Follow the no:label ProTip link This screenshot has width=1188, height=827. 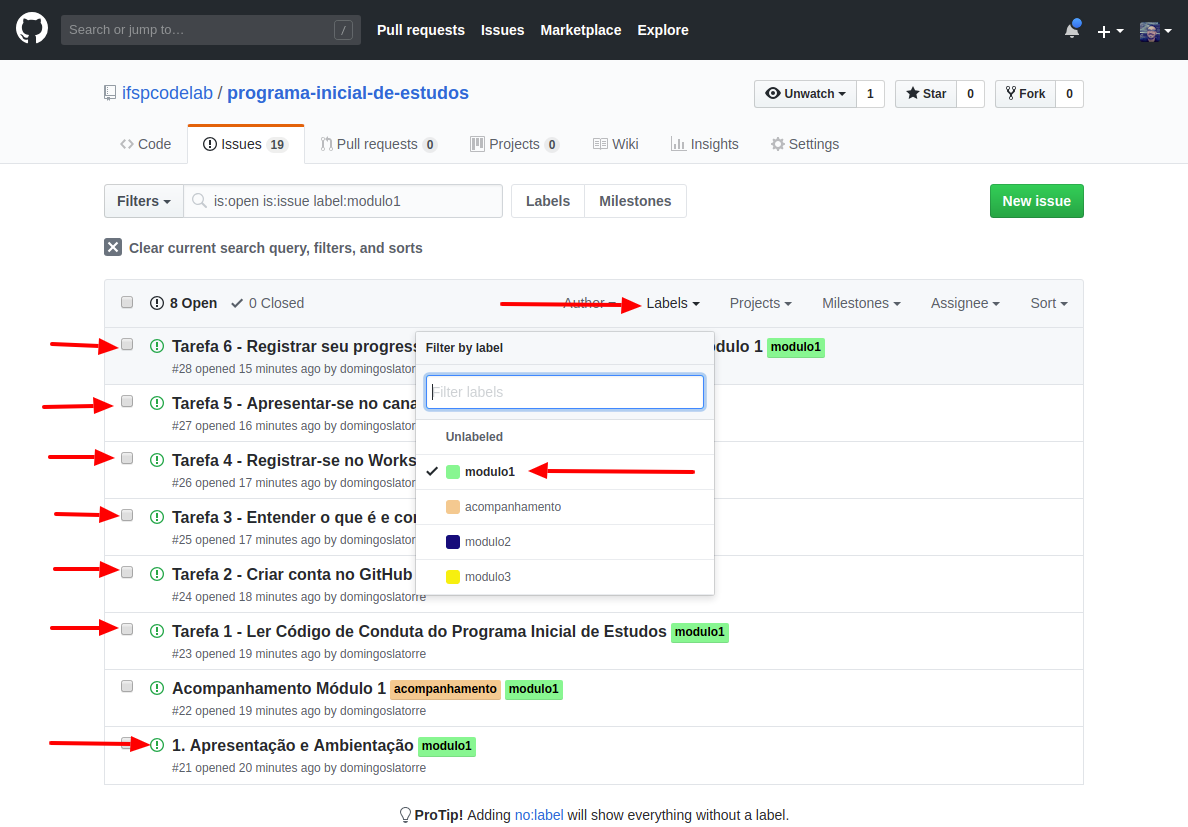coord(539,815)
